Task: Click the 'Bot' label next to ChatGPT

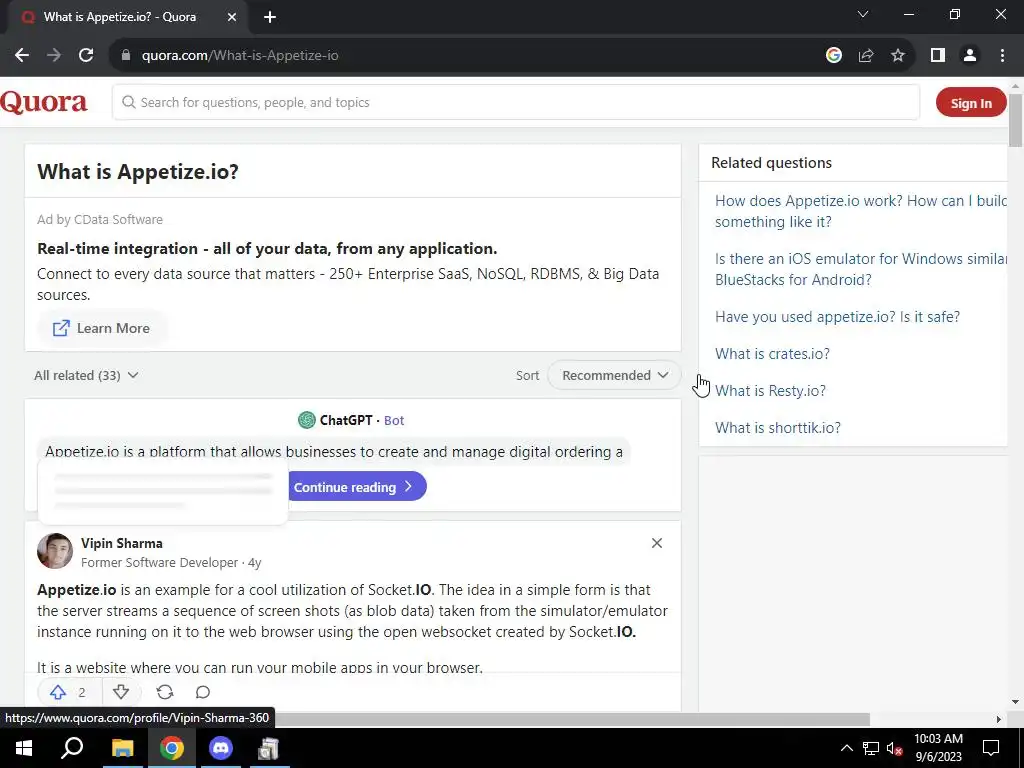Action: click(x=394, y=421)
